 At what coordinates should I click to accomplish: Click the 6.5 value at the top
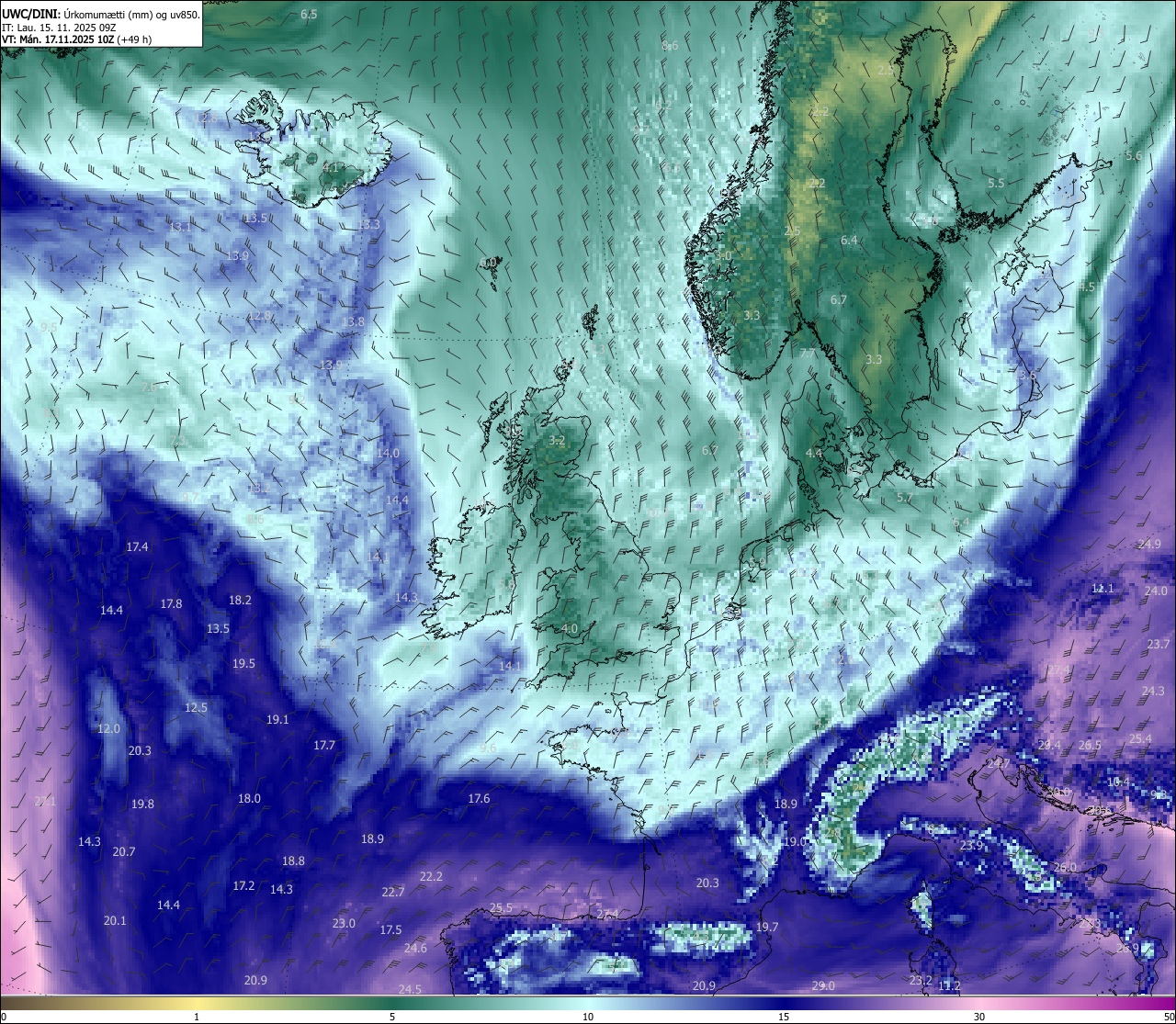pyautogui.click(x=309, y=14)
